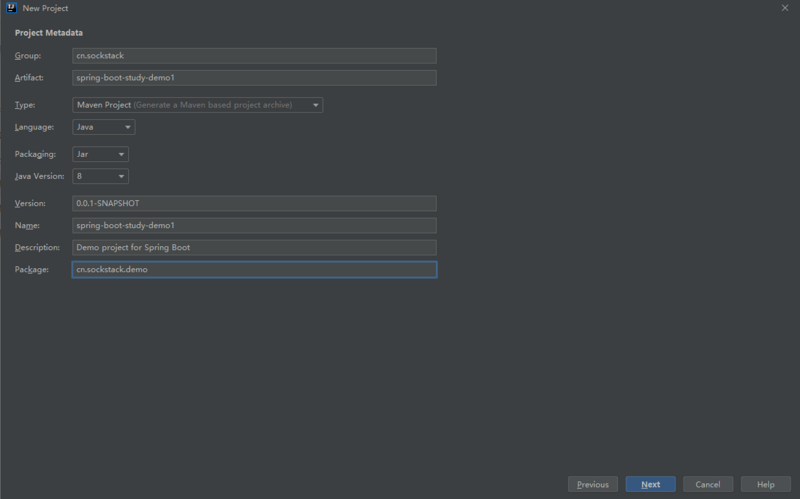Click the Version label
This screenshot has width=800, height=499.
coord(30,203)
